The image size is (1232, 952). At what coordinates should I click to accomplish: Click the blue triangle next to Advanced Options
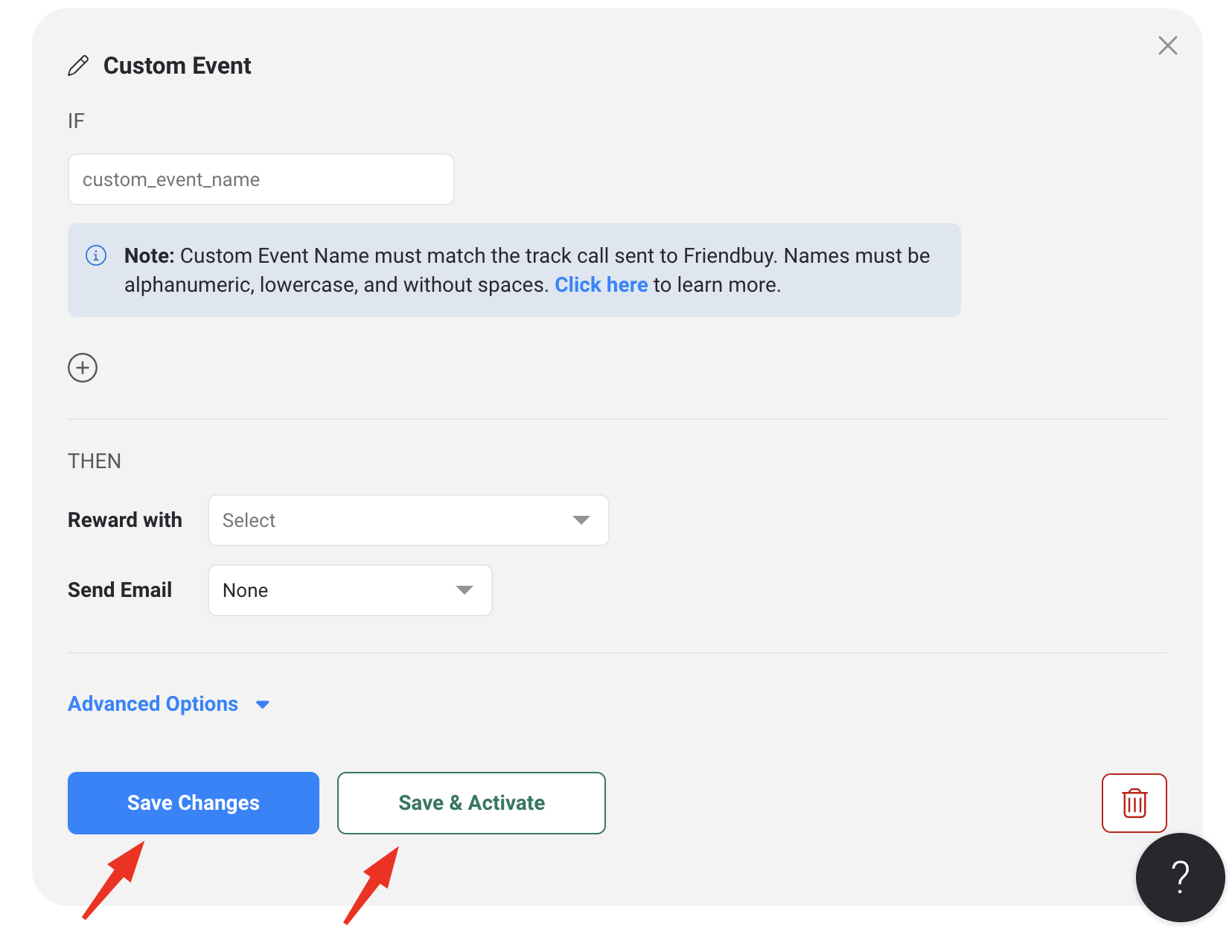tap(263, 704)
